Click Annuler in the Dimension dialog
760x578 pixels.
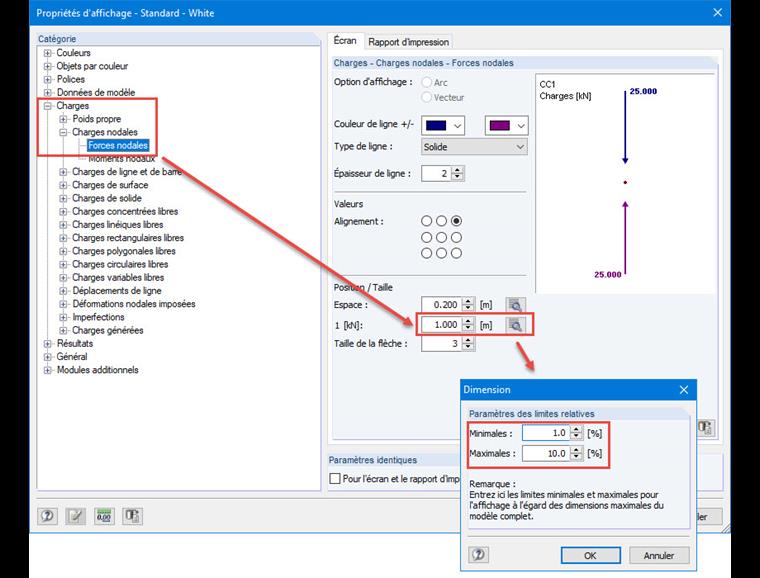(659, 555)
